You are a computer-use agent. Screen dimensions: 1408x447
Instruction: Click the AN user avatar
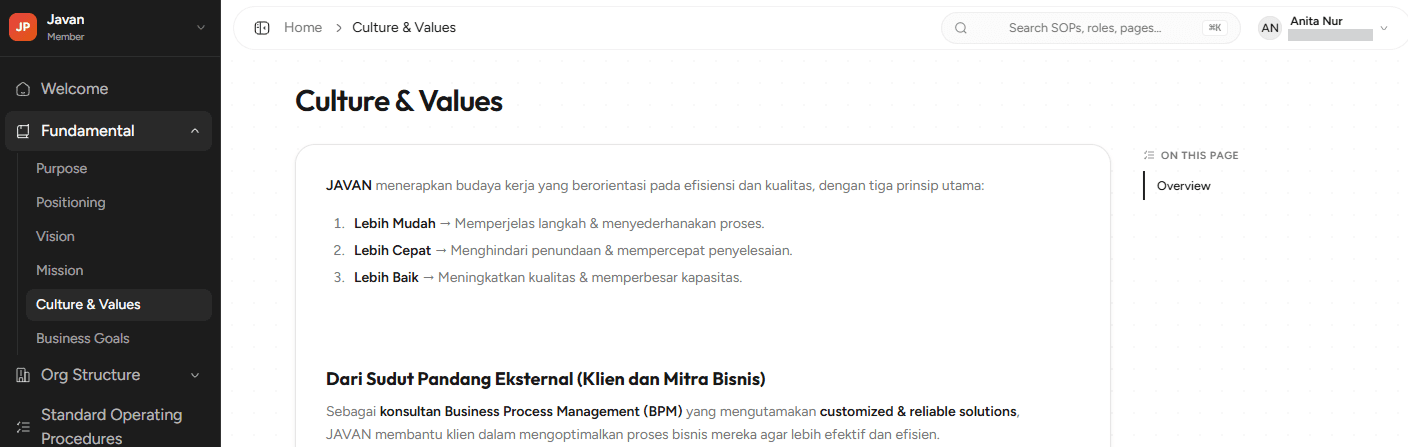(x=1270, y=28)
